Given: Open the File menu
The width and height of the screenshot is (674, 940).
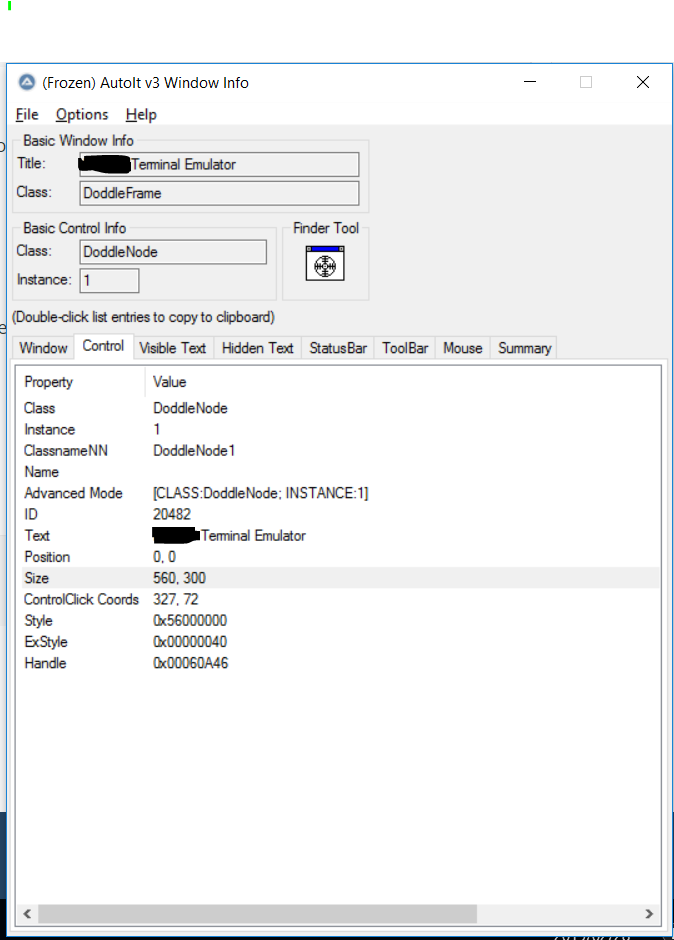Looking at the screenshot, I should point(27,115).
